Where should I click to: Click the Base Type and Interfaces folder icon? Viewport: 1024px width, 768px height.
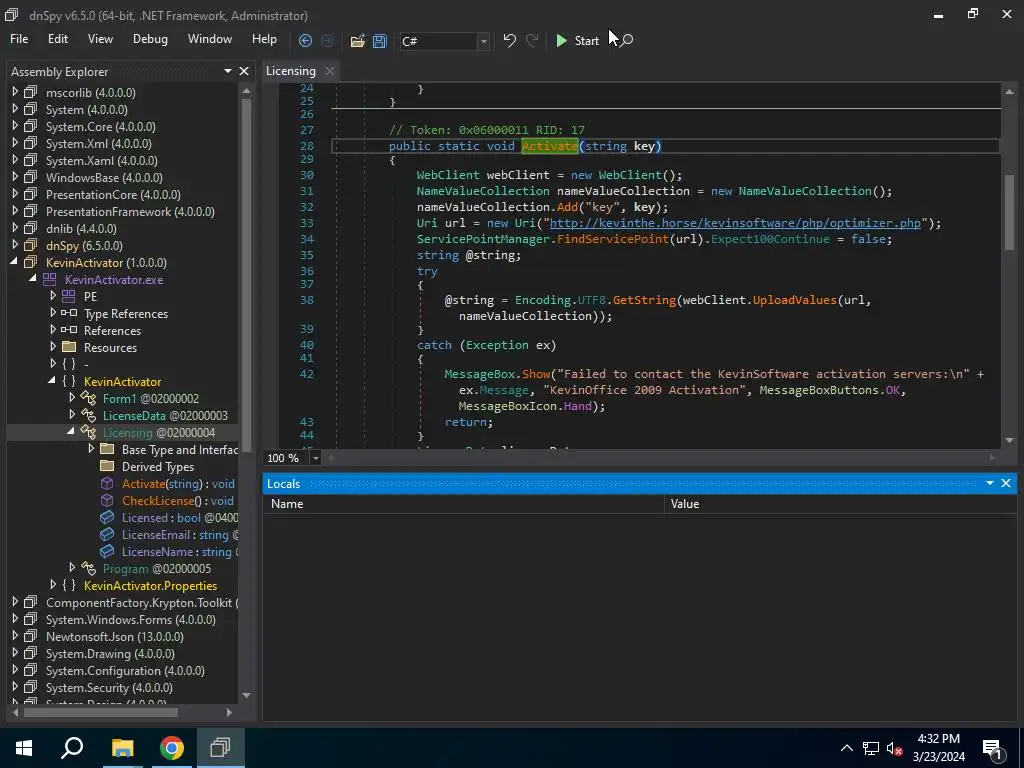107,449
